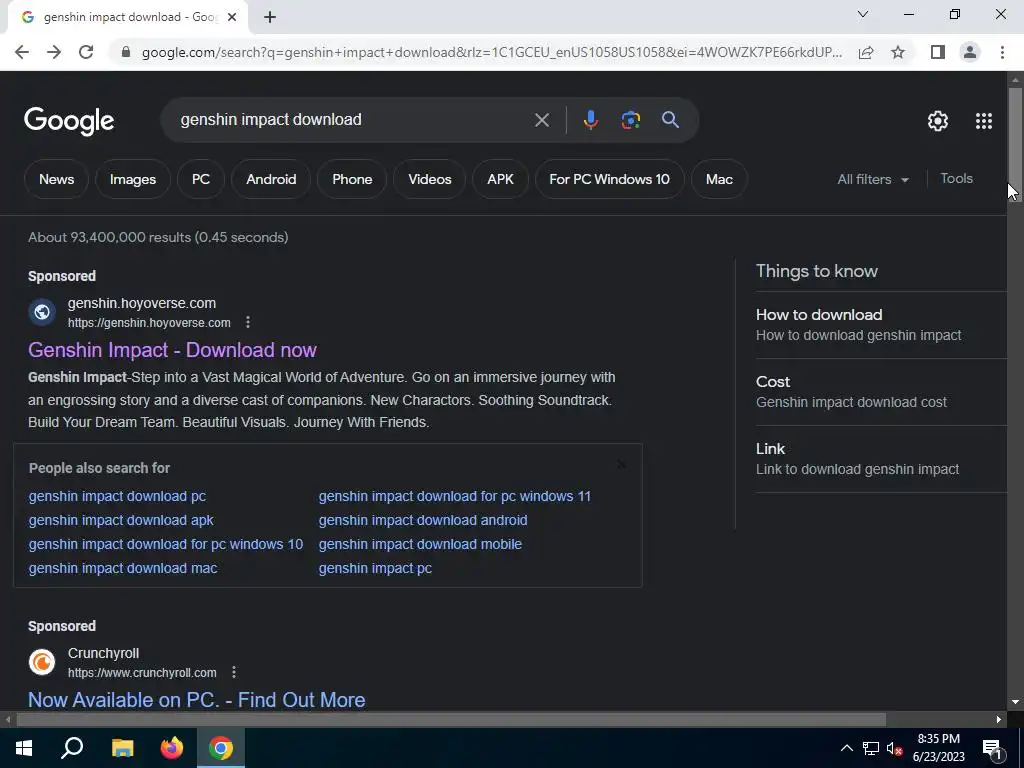
Task: Open the Google apps grid
Action: coord(984,121)
